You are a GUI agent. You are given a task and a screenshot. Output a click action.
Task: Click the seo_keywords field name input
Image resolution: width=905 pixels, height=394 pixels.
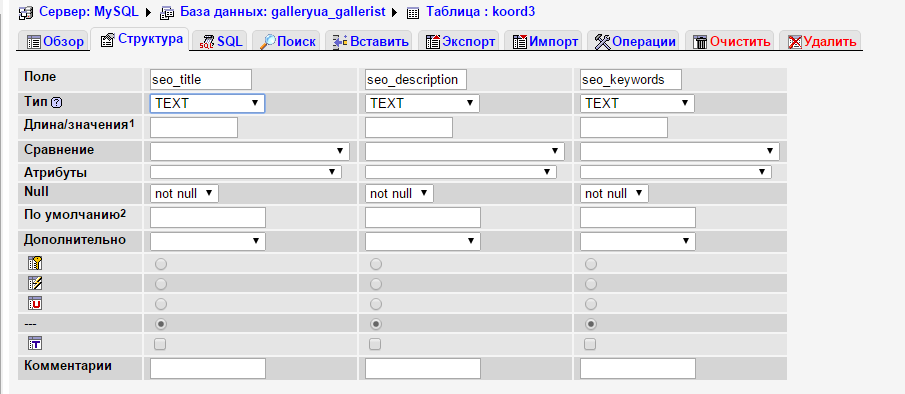click(631, 80)
